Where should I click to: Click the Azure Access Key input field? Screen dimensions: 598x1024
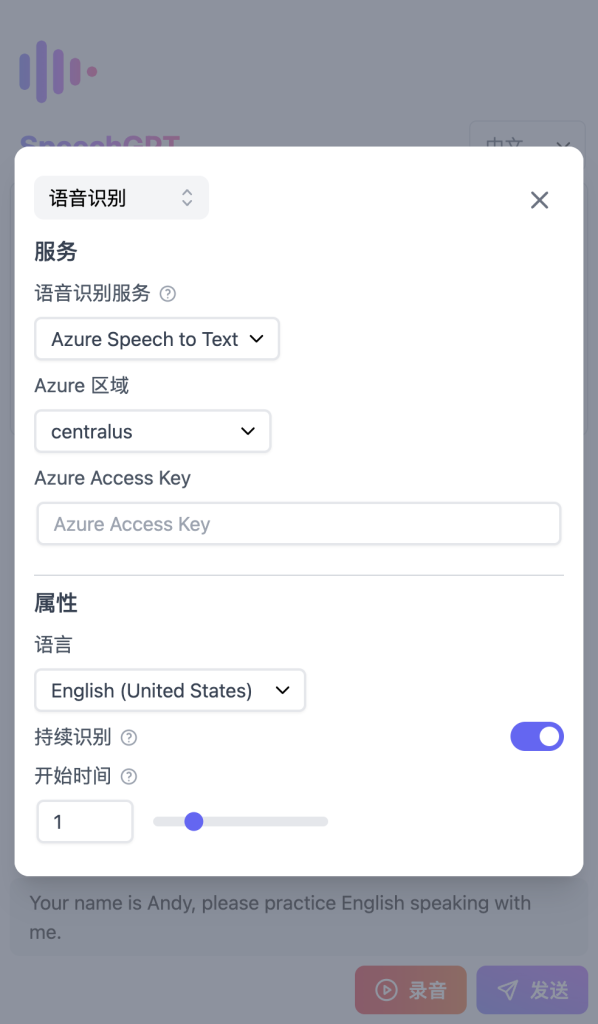tap(298, 523)
